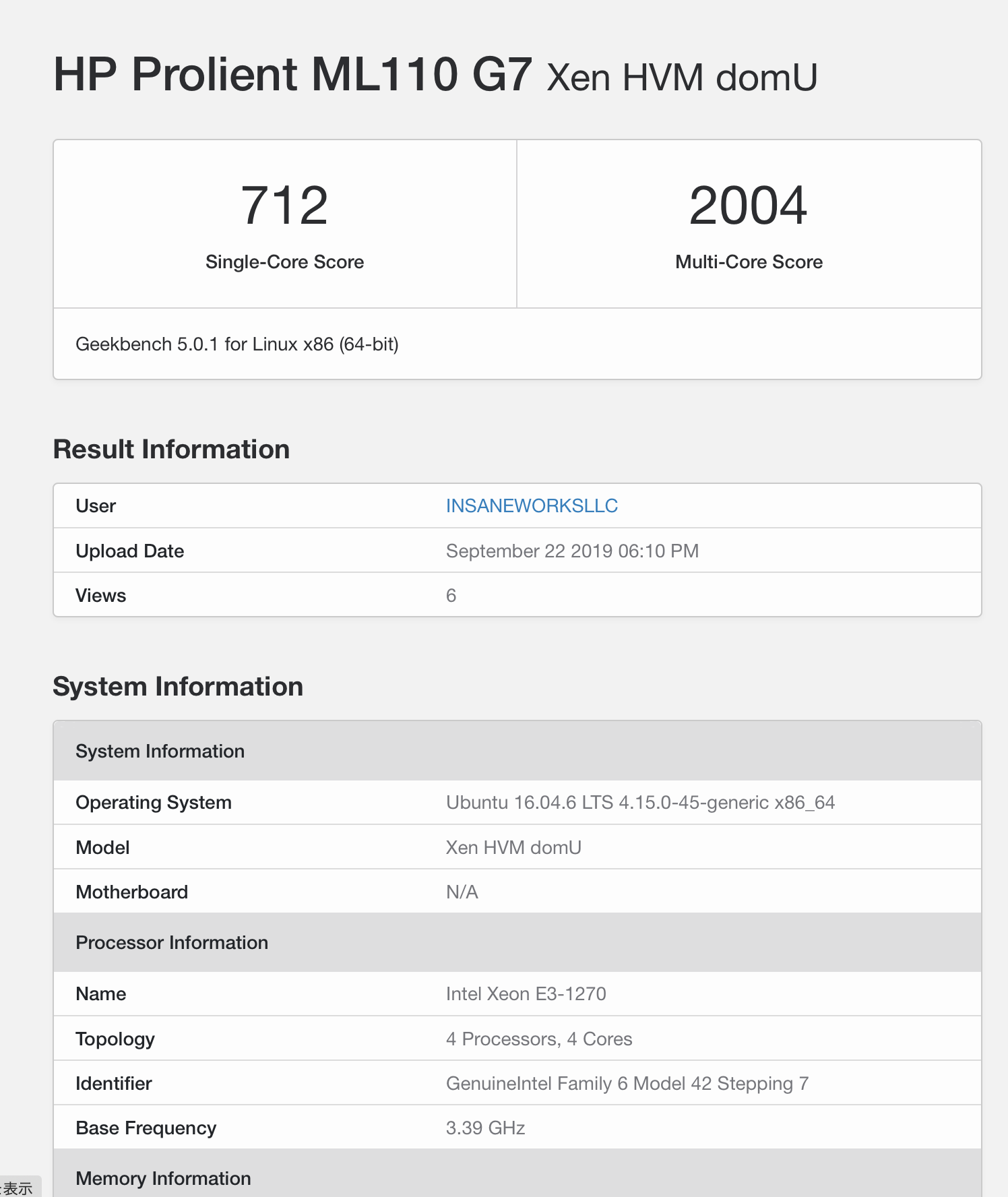Click the Upload Date value September 22 2019

572,551
